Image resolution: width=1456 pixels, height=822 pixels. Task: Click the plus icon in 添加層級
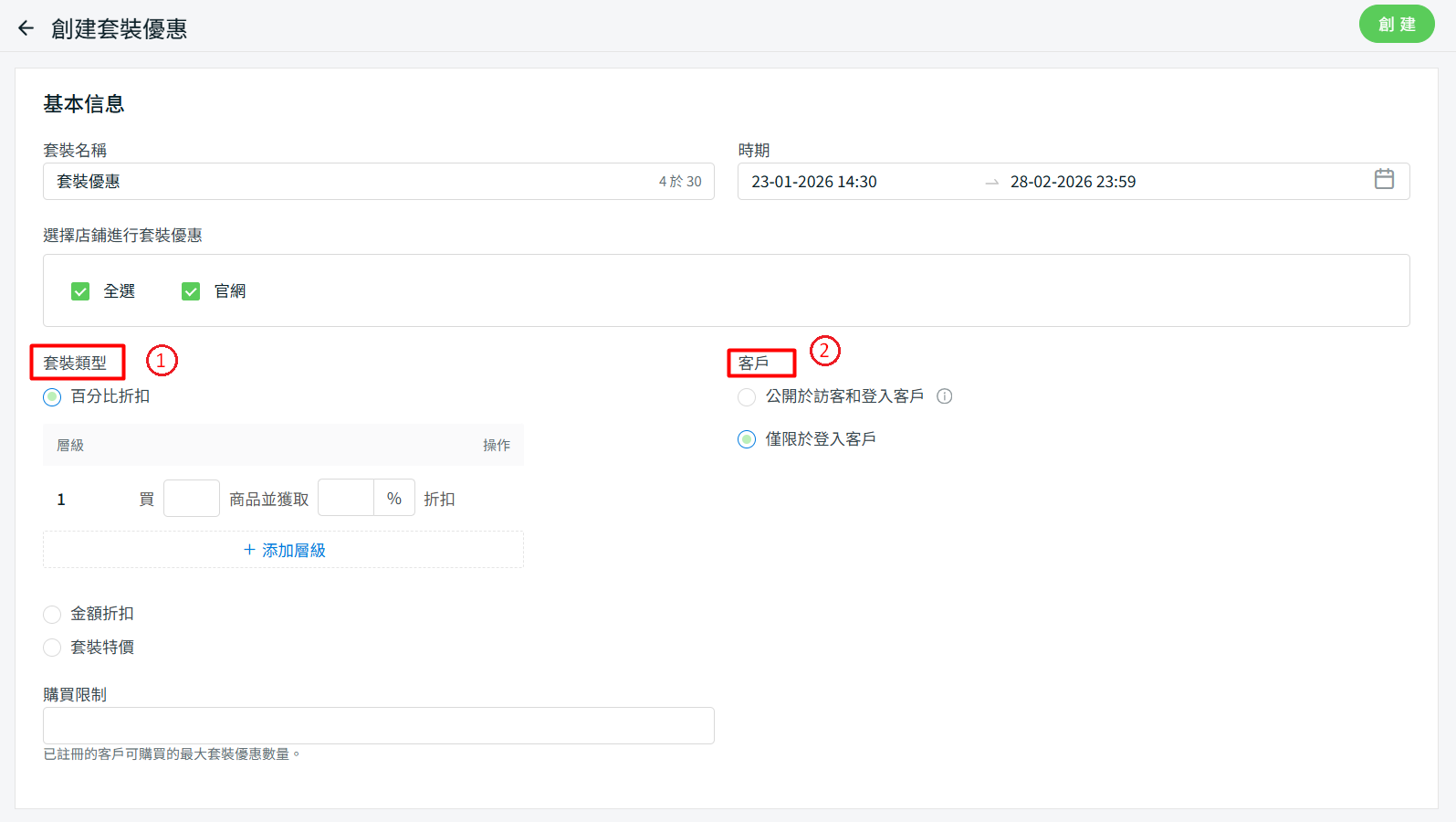pyautogui.click(x=249, y=550)
